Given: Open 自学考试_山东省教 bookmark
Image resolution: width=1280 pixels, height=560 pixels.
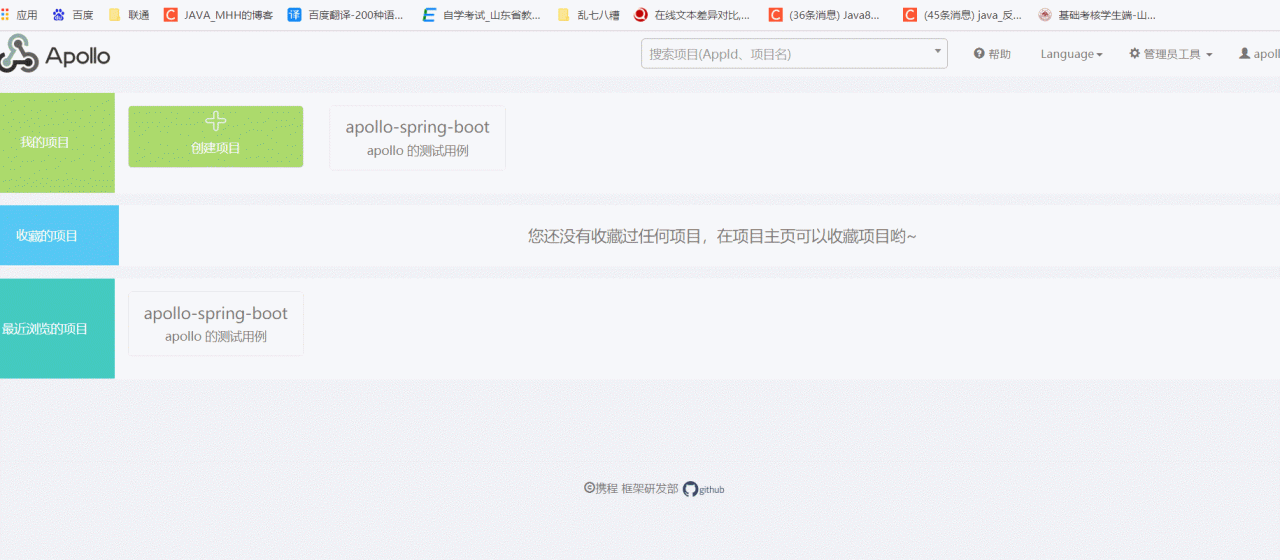Looking at the screenshot, I should 482,15.
